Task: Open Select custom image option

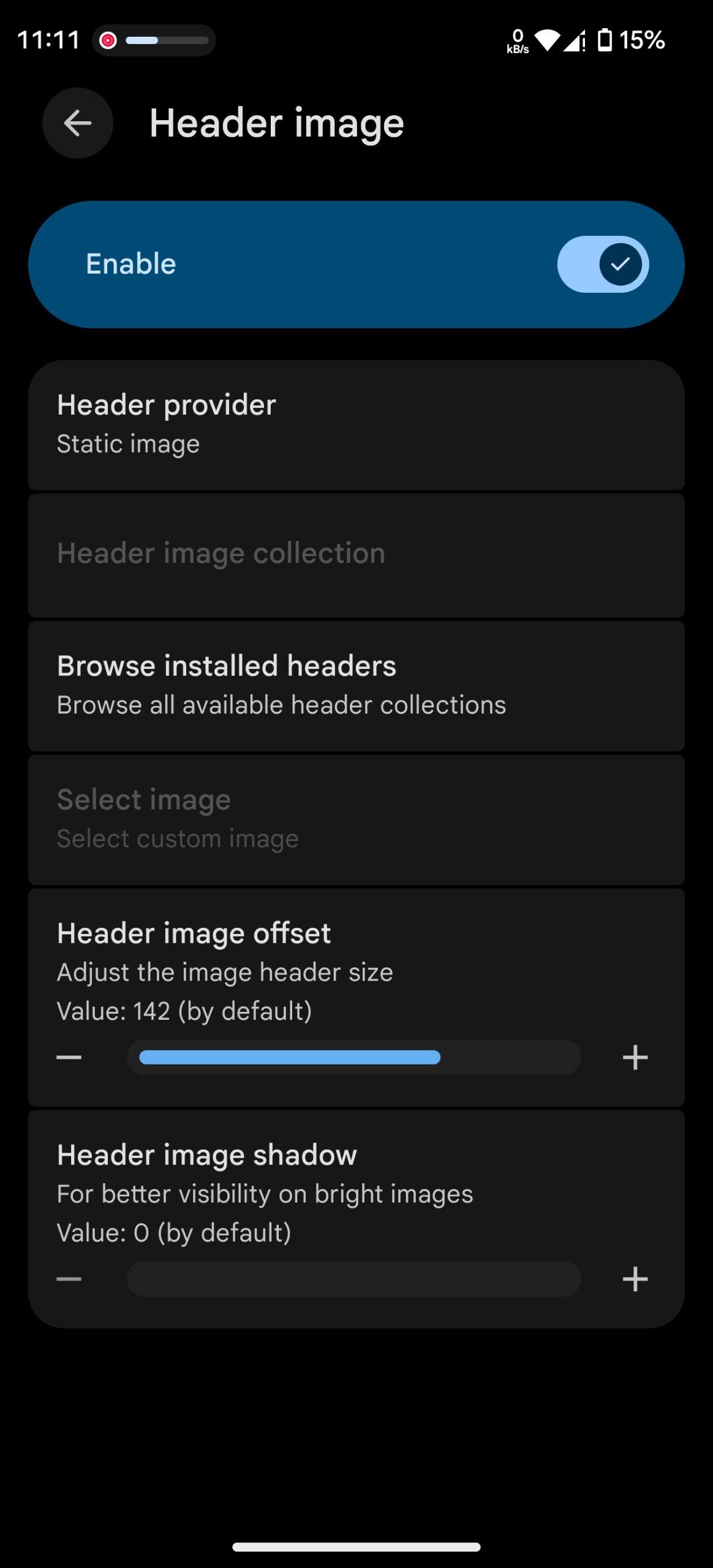Action: (356, 819)
